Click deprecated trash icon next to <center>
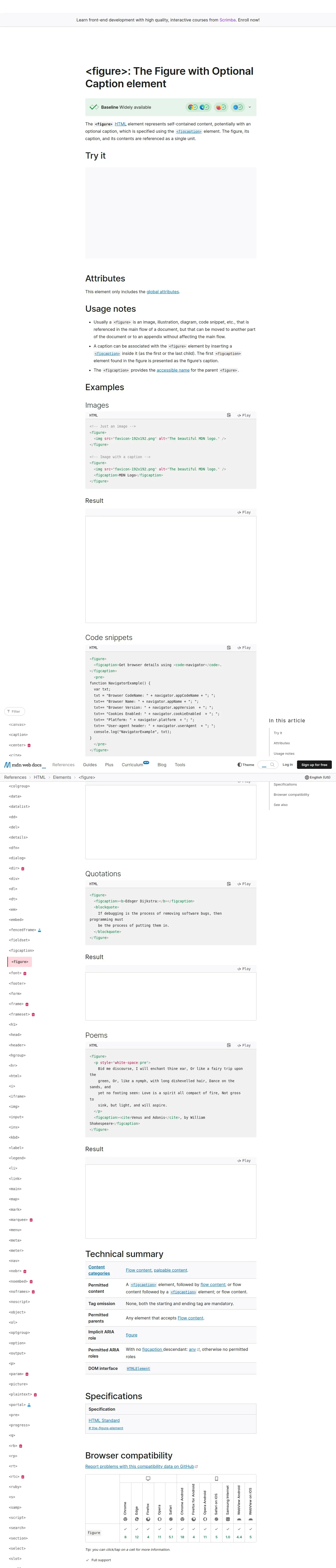The image size is (336, 1568). pos(29,745)
